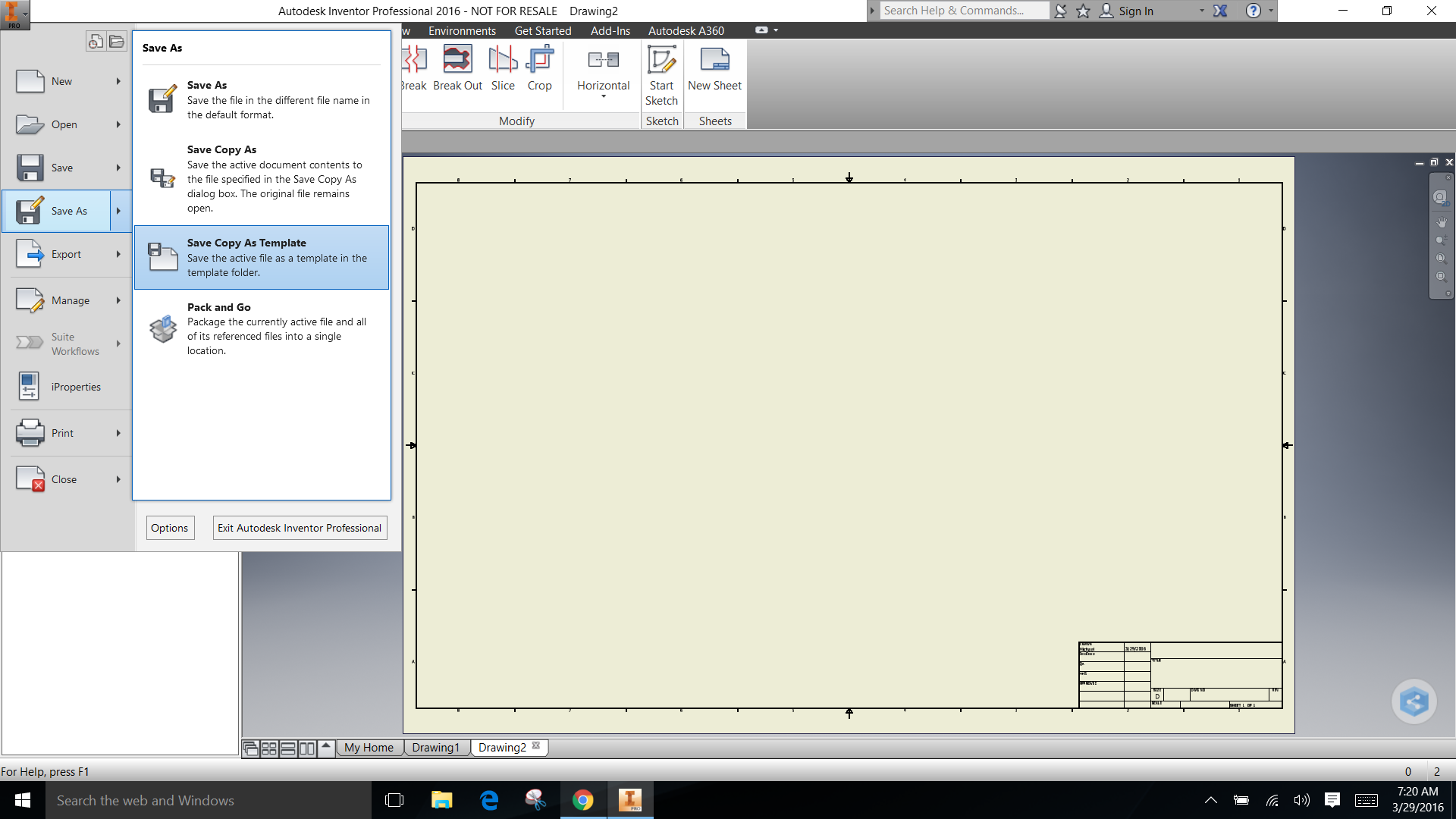This screenshot has width=1456, height=819.
Task: Expand the Save As submenu arrow
Action: 118,211
